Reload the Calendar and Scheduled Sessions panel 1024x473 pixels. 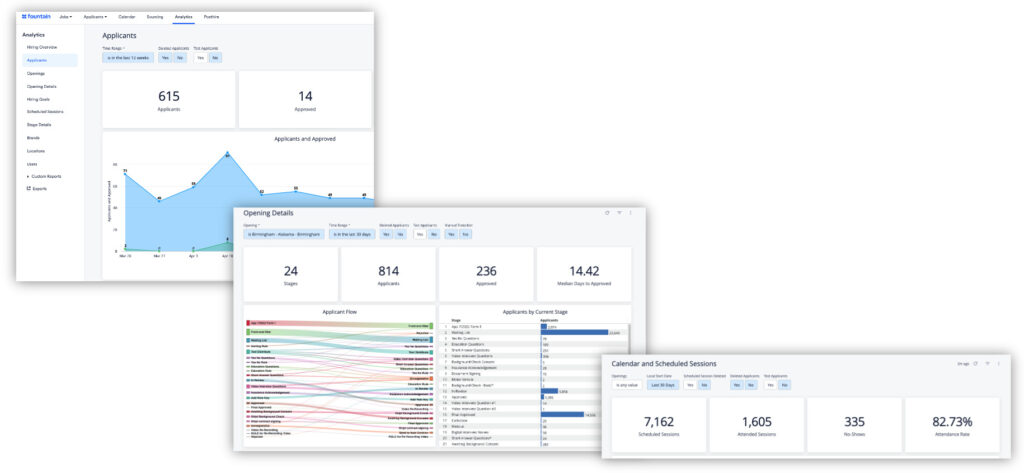[975, 363]
